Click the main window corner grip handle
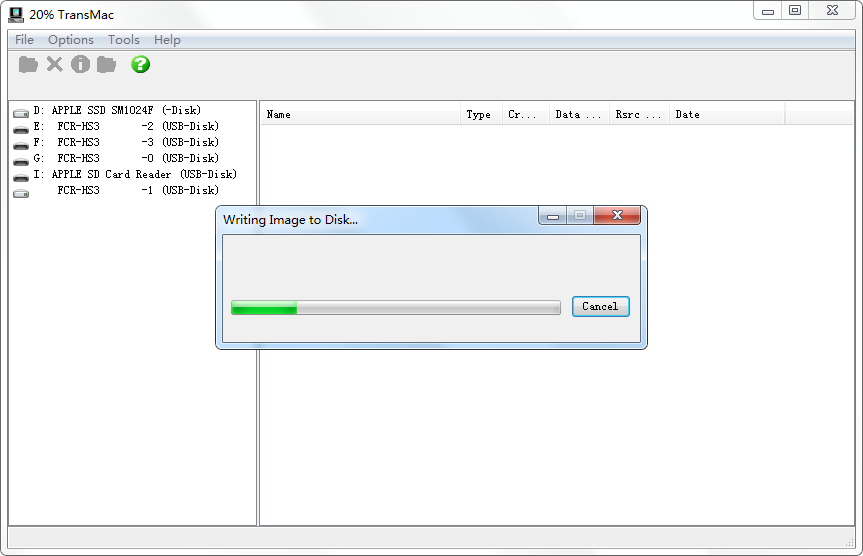 coord(849,543)
